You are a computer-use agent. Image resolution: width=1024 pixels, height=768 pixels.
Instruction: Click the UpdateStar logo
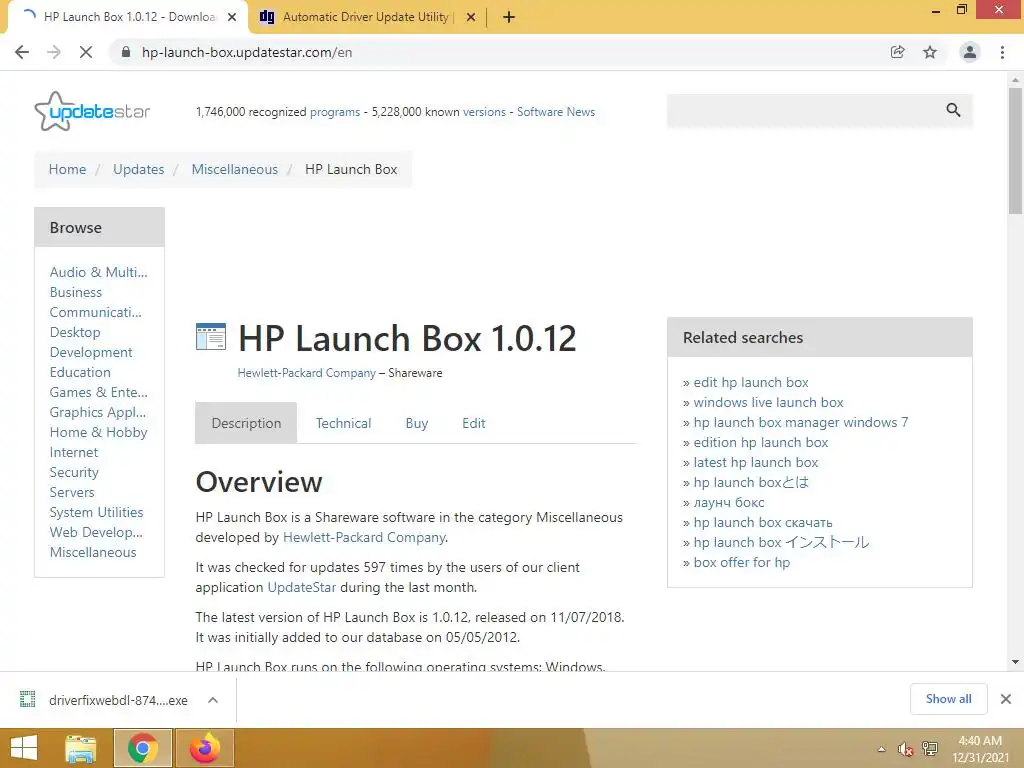pyautogui.click(x=92, y=111)
